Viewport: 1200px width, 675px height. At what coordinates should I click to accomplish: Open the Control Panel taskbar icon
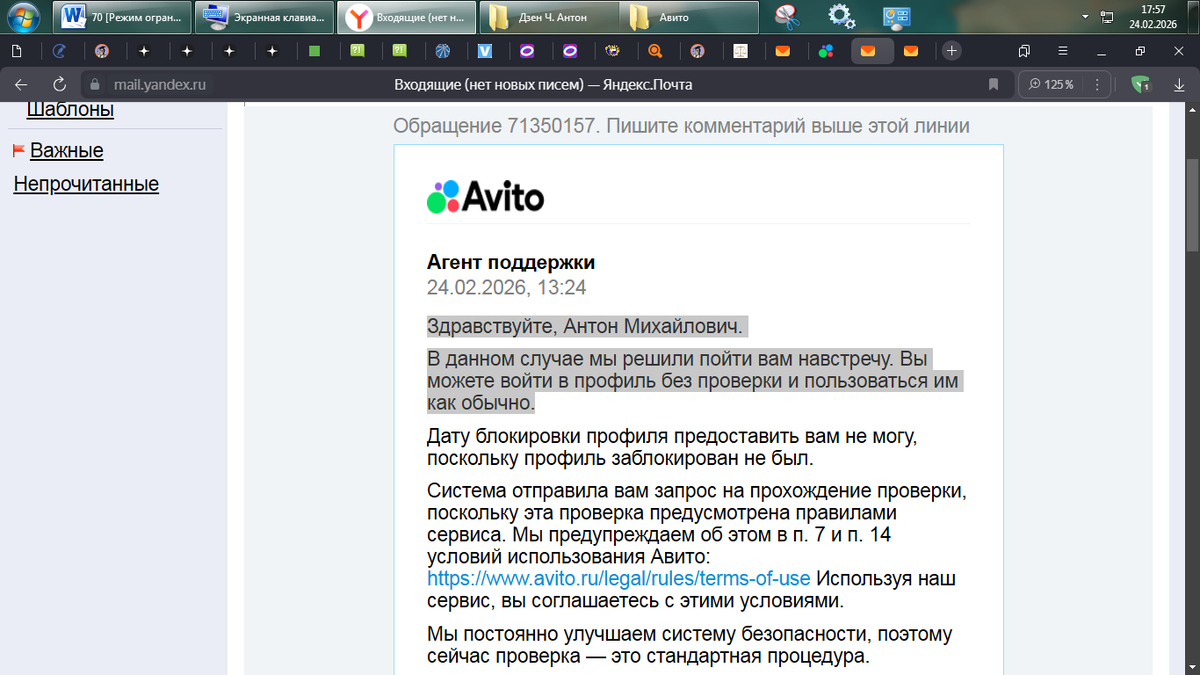click(x=896, y=16)
